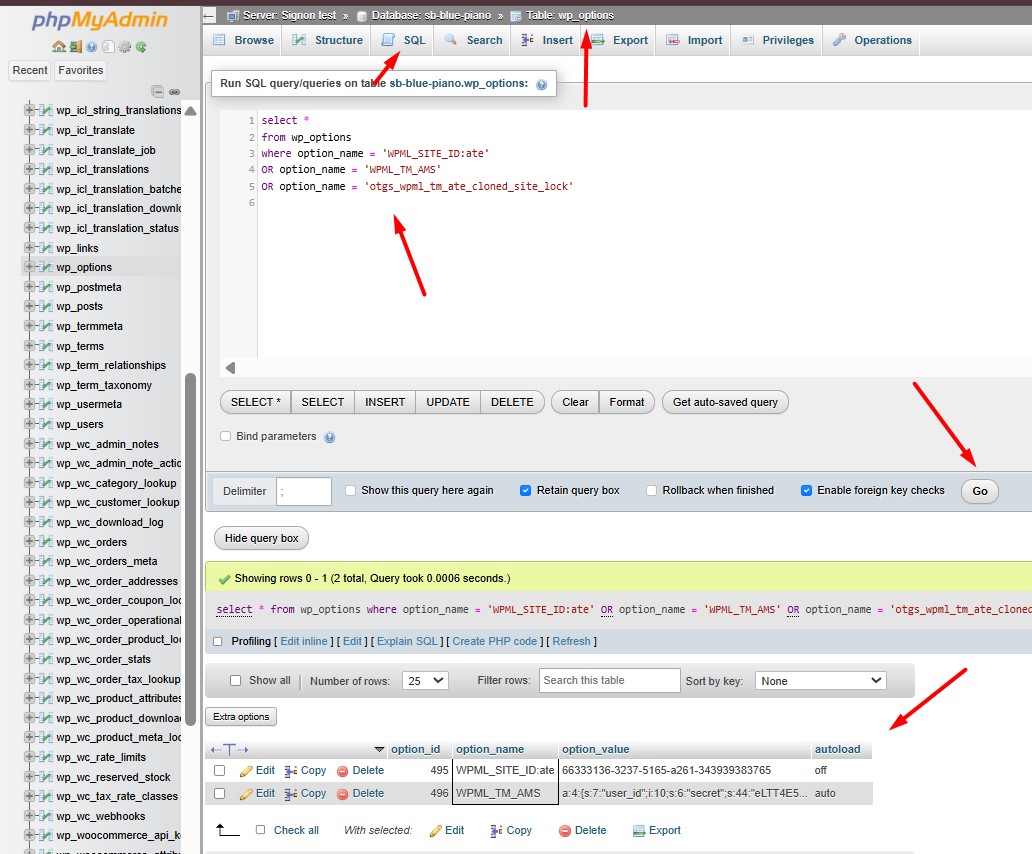Expand wp_terms tree node

coord(29,345)
